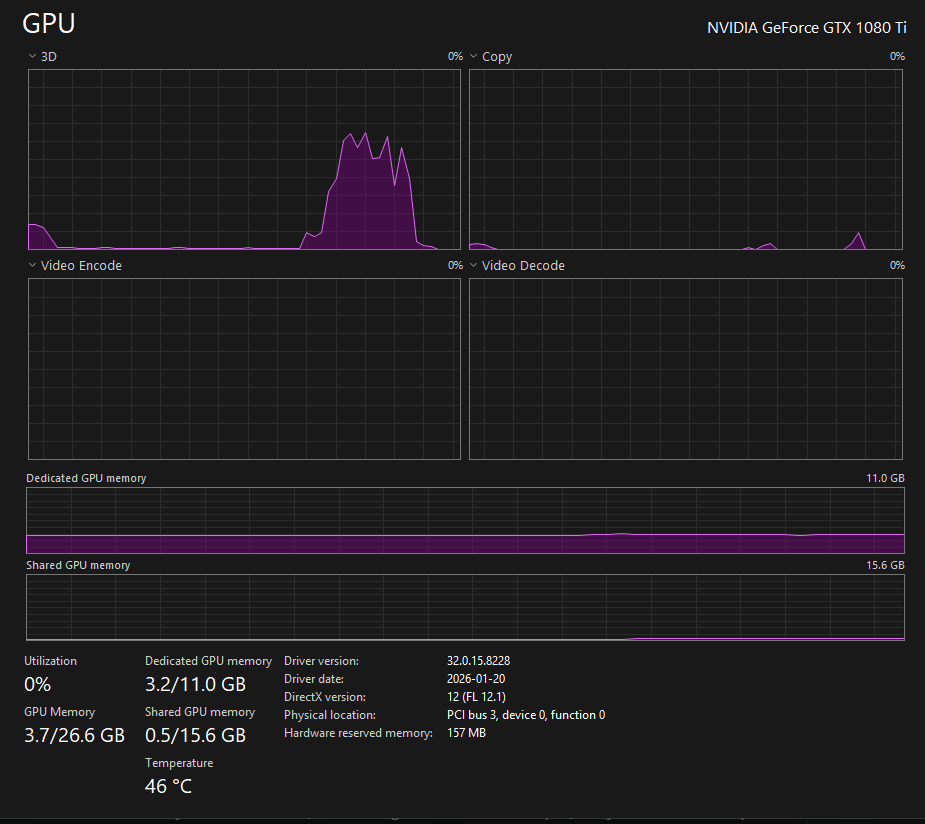Click the 3.7/26.6 GB GPU Memory value
Viewport: 925px width, 824px height.
pyautogui.click(x=74, y=735)
